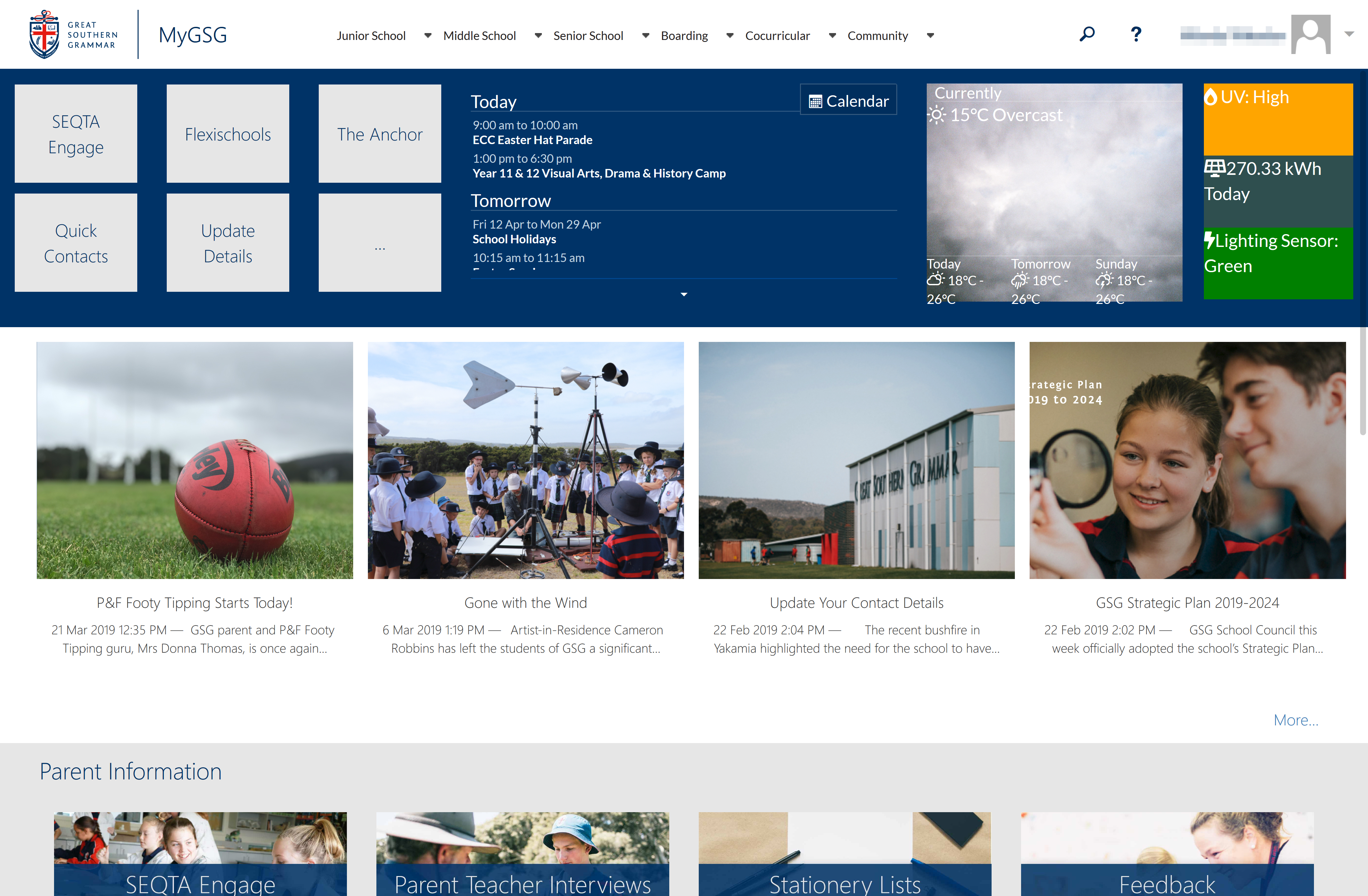Open the SEQTA Engage parent information card
The image size is (1368, 896).
coord(200,853)
